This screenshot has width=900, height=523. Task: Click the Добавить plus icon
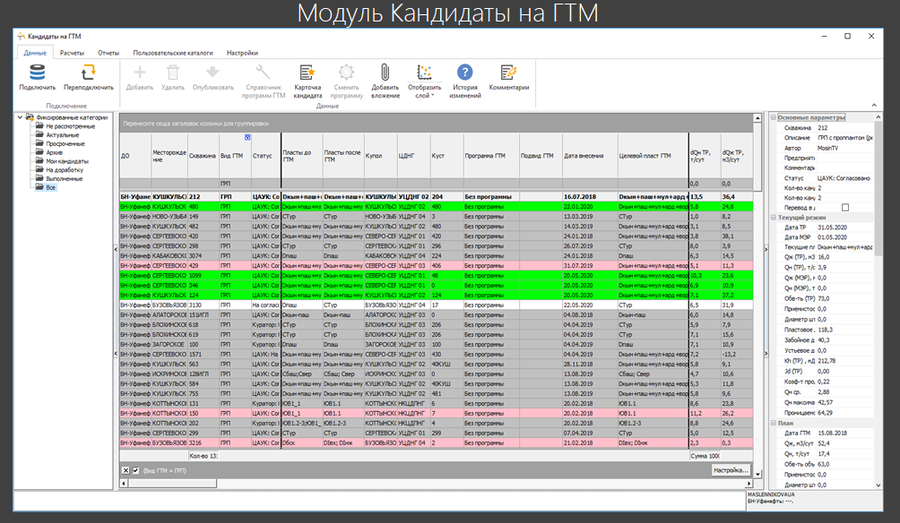pos(139,72)
